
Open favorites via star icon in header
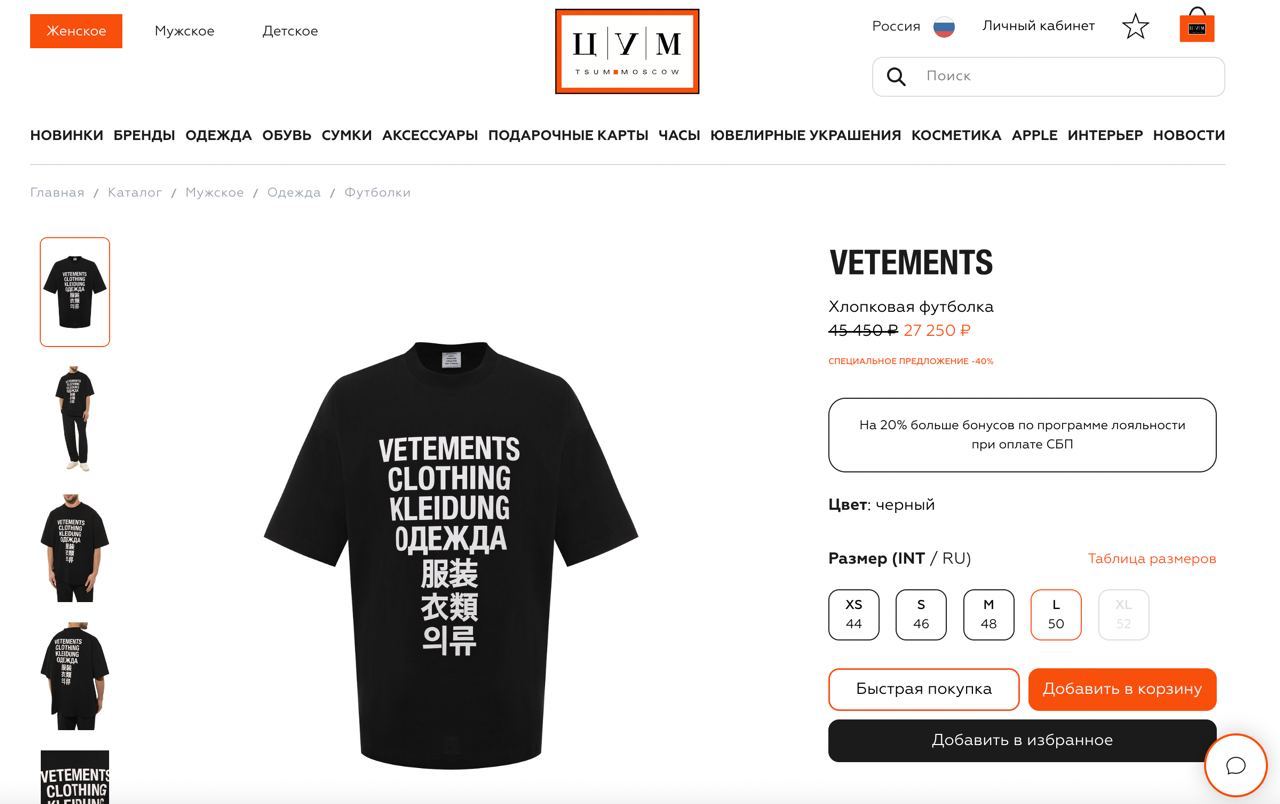pyautogui.click(x=1135, y=26)
